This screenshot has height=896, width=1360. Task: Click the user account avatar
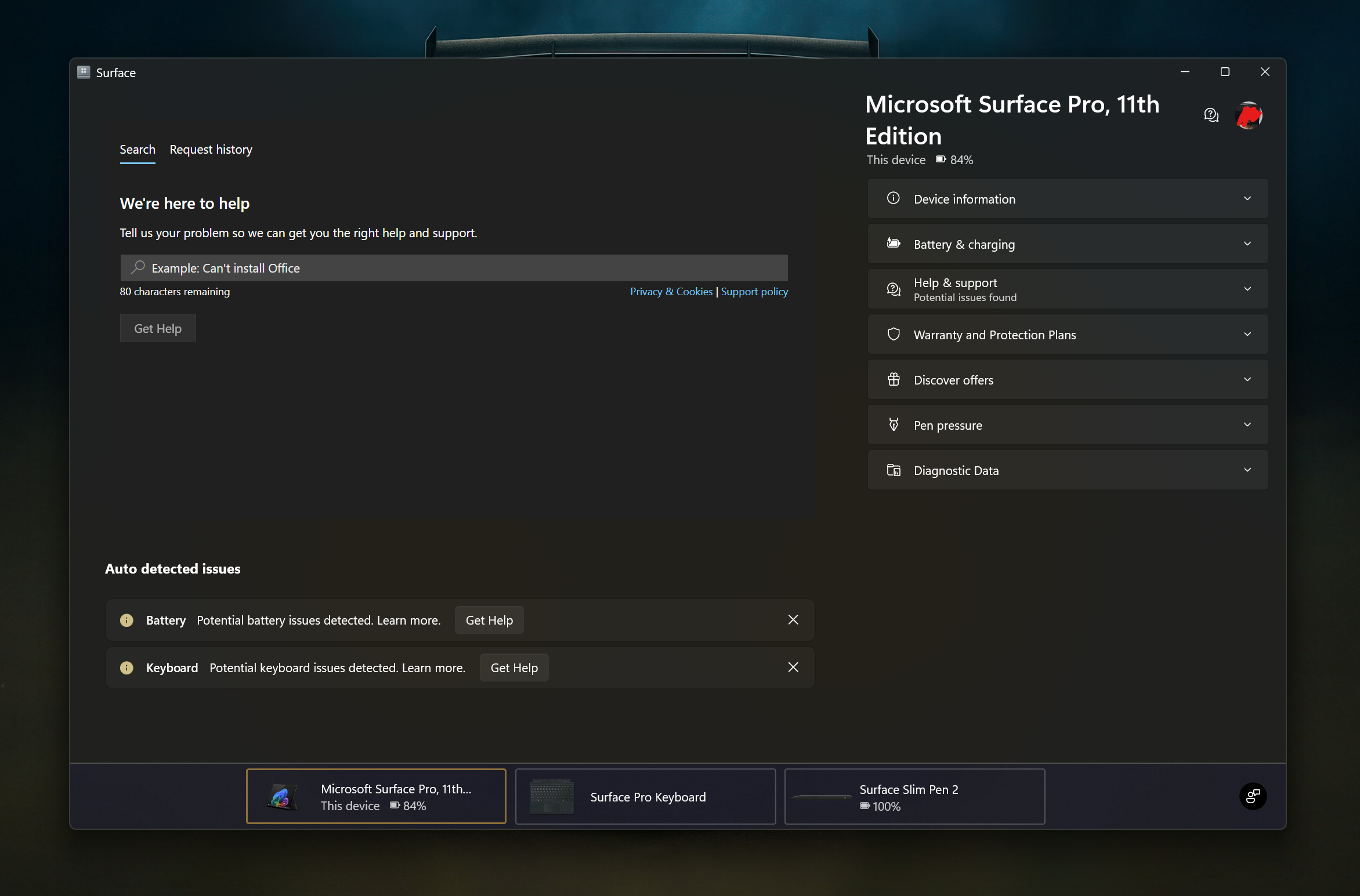(x=1249, y=115)
